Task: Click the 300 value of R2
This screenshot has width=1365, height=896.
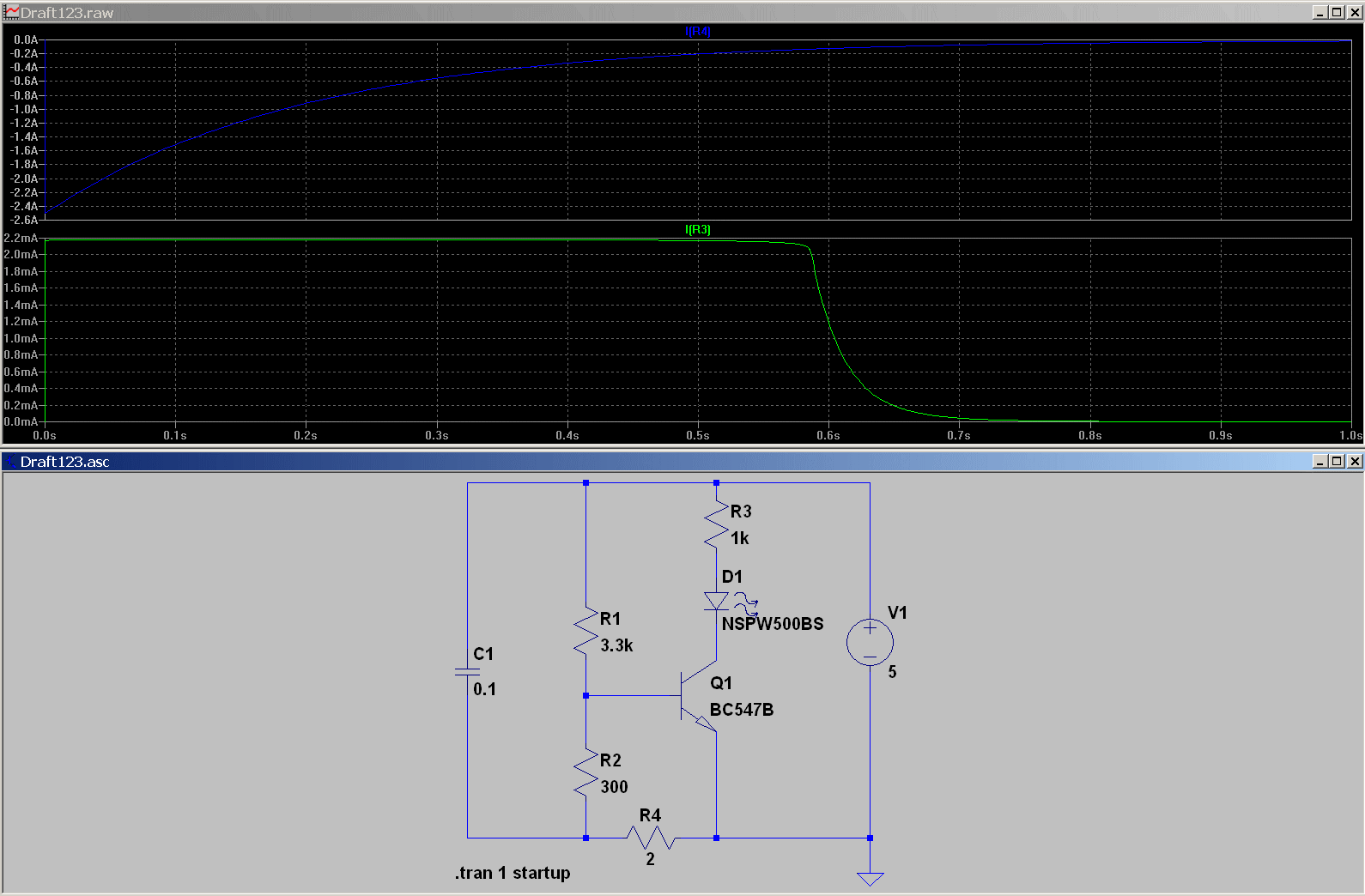Action: click(614, 787)
